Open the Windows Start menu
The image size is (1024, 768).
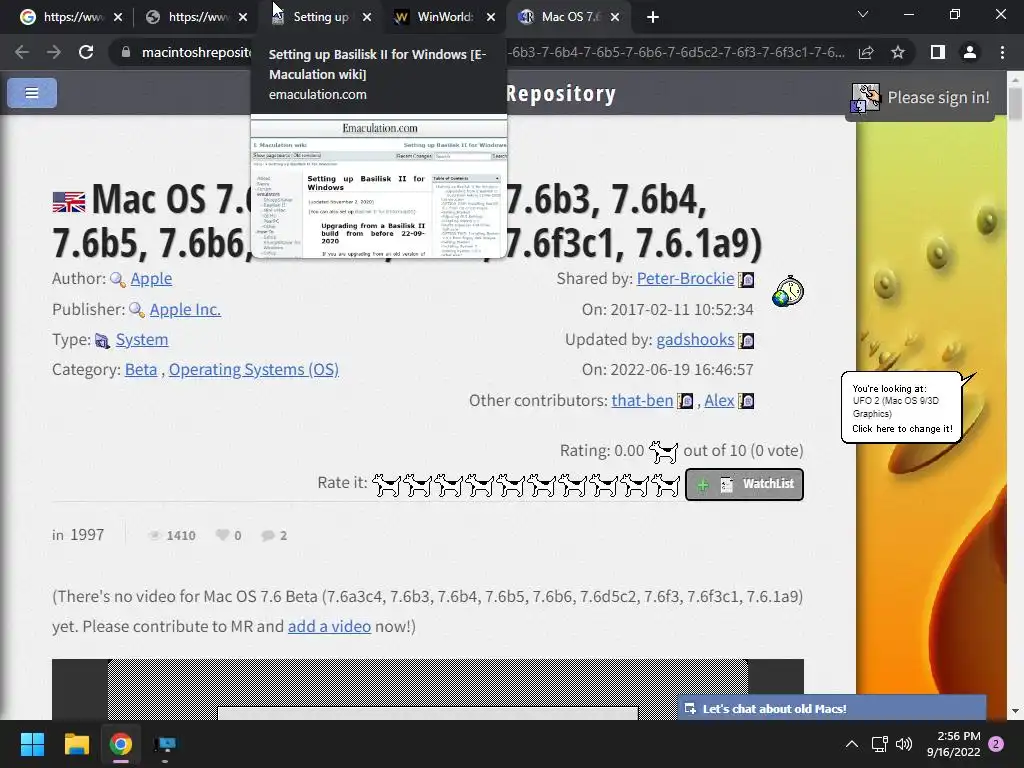tap(32, 744)
